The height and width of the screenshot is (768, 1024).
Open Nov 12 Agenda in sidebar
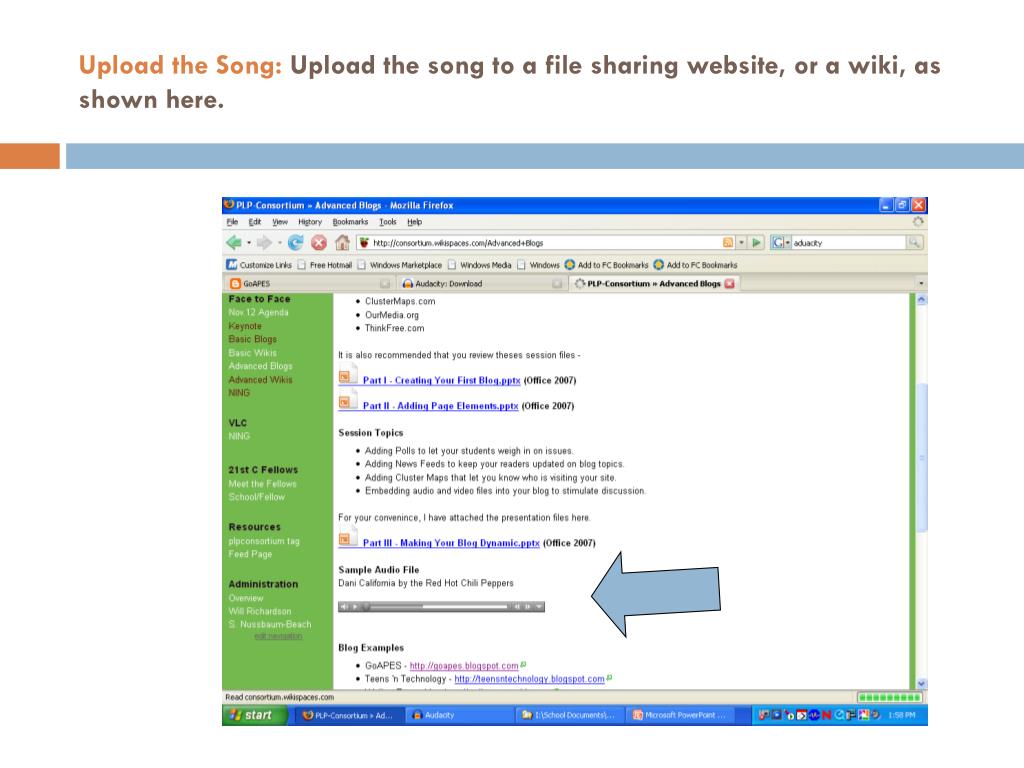(x=258, y=312)
